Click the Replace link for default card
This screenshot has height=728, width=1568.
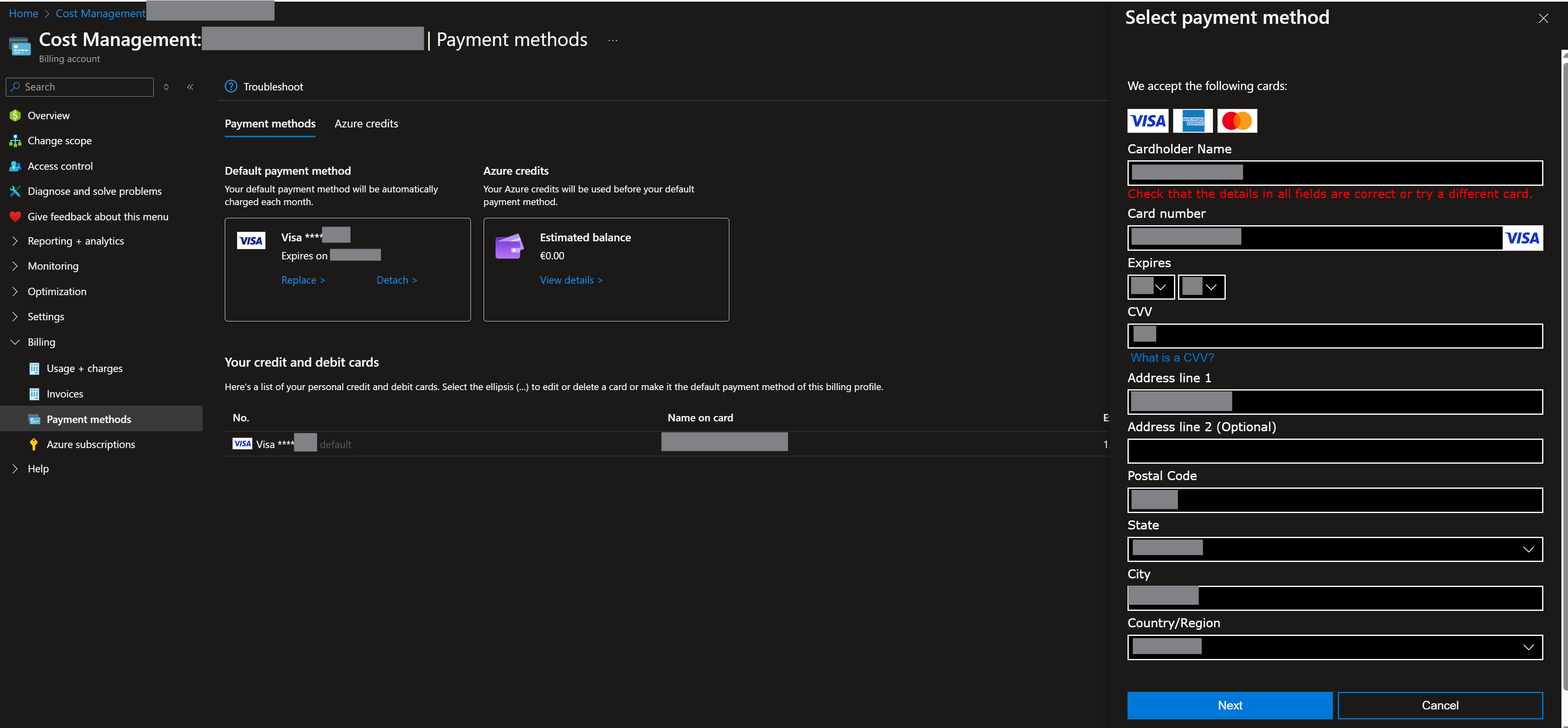tap(303, 280)
